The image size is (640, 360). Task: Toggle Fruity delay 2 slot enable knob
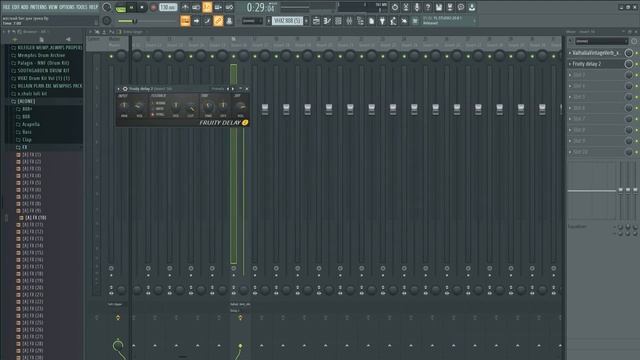(629, 64)
